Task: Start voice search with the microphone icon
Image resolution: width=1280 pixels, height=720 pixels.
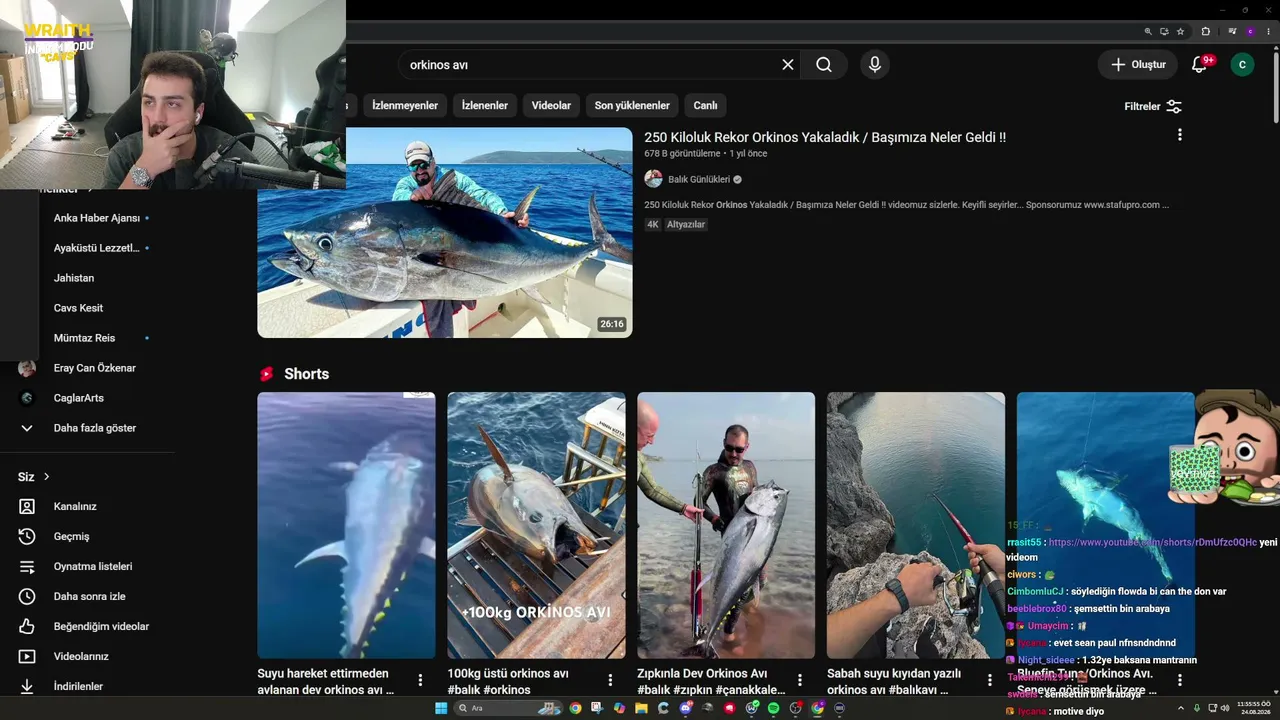Action: click(x=875, y=65)
